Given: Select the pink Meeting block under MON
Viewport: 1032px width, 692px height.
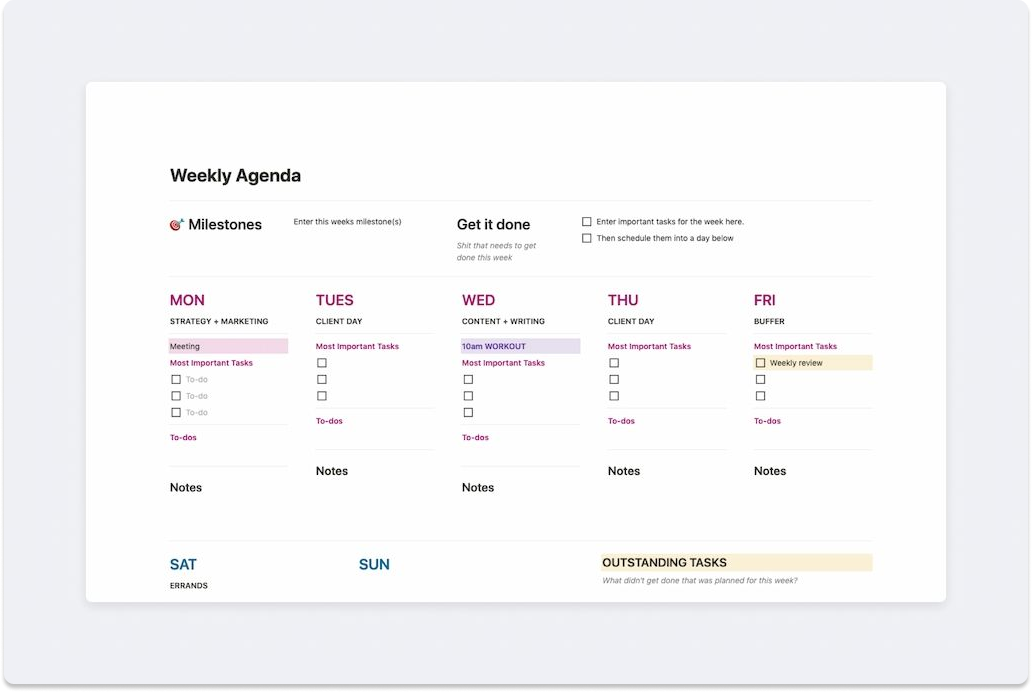Looking at the screenshot, I should point(228,347).
